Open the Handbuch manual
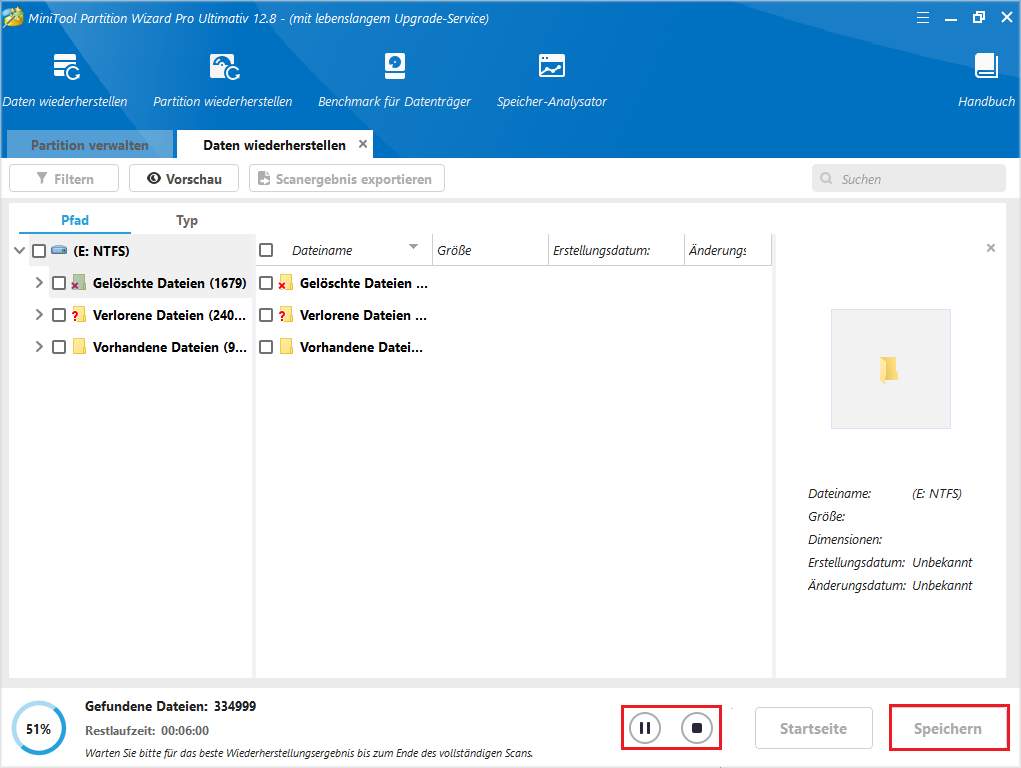 tap(986, 66)
